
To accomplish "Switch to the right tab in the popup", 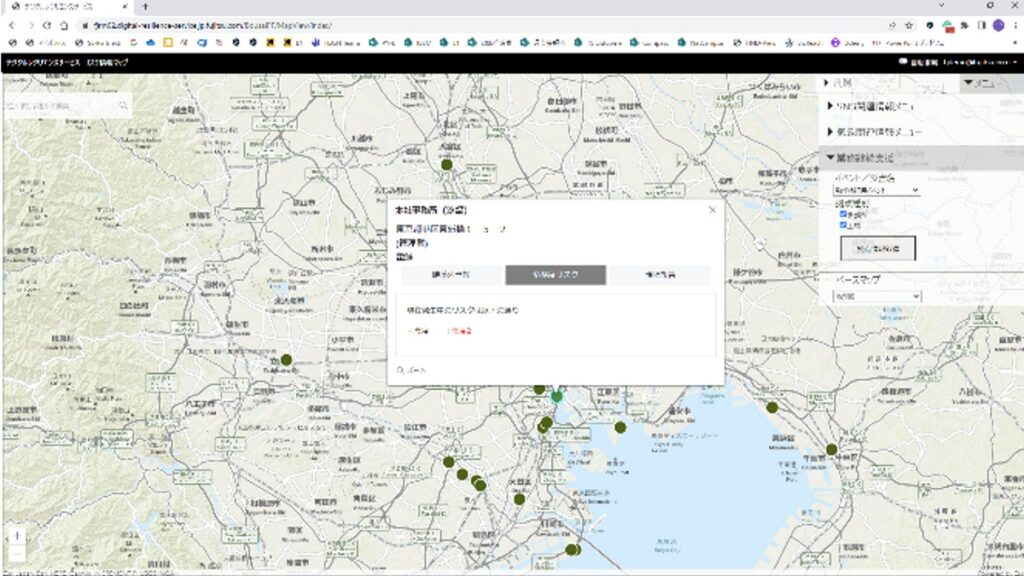I will click(x=660, y=275).
